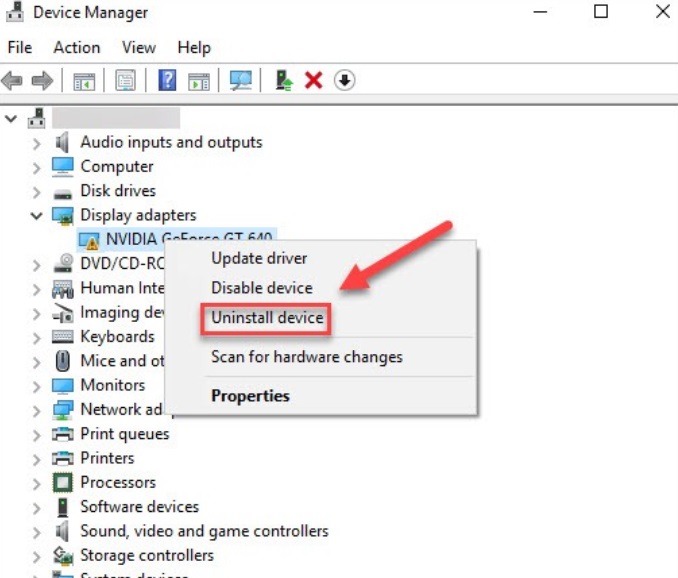Collapse the Display adapters node
Screen dimensions: 678x578
pos(37,215)
